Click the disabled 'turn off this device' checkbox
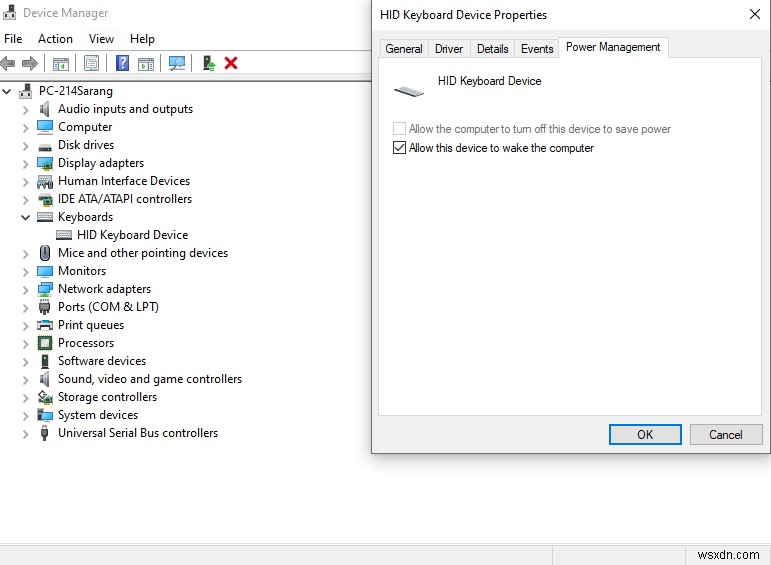 coord(399,129)
